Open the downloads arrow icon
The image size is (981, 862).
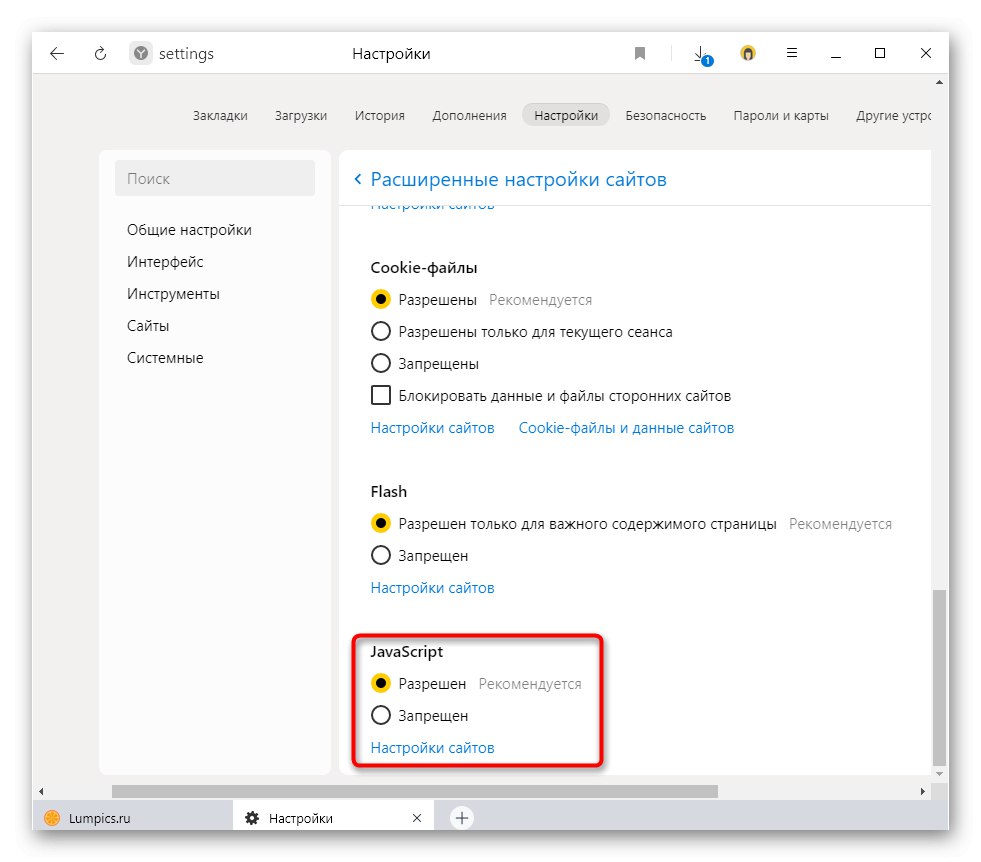tap(701, 54)
